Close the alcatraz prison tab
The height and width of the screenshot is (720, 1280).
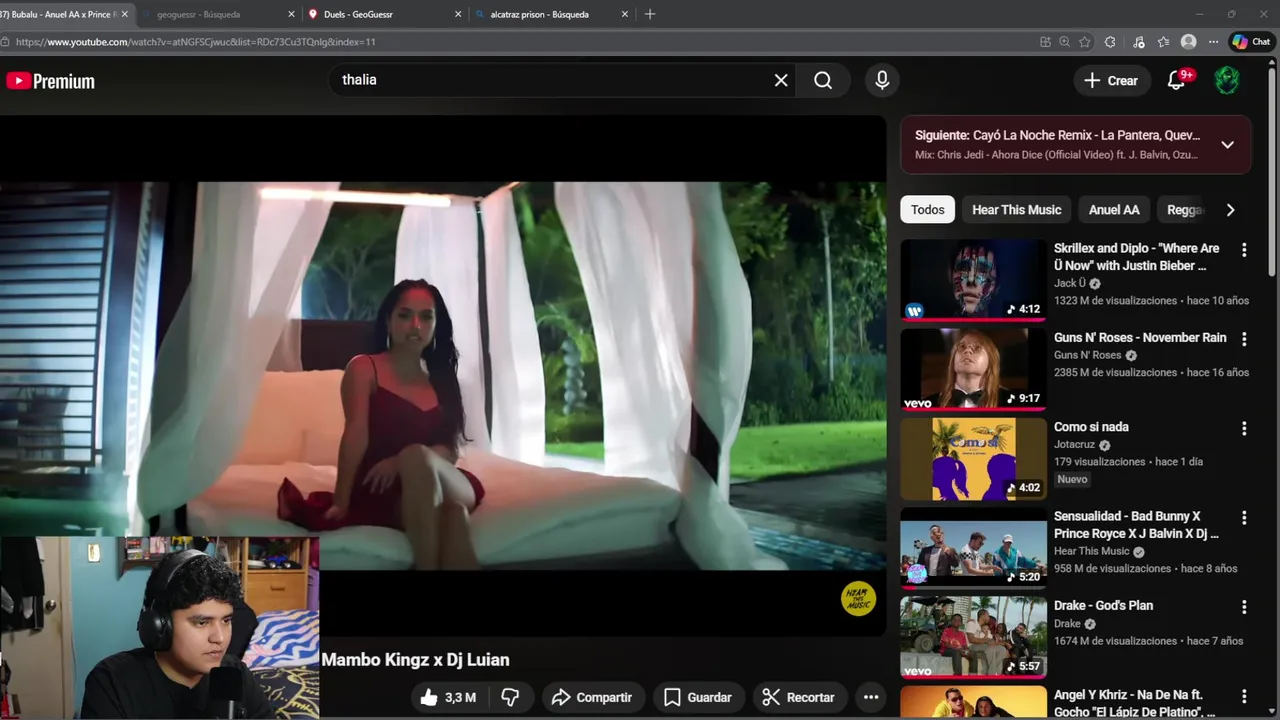coord(625,14)
